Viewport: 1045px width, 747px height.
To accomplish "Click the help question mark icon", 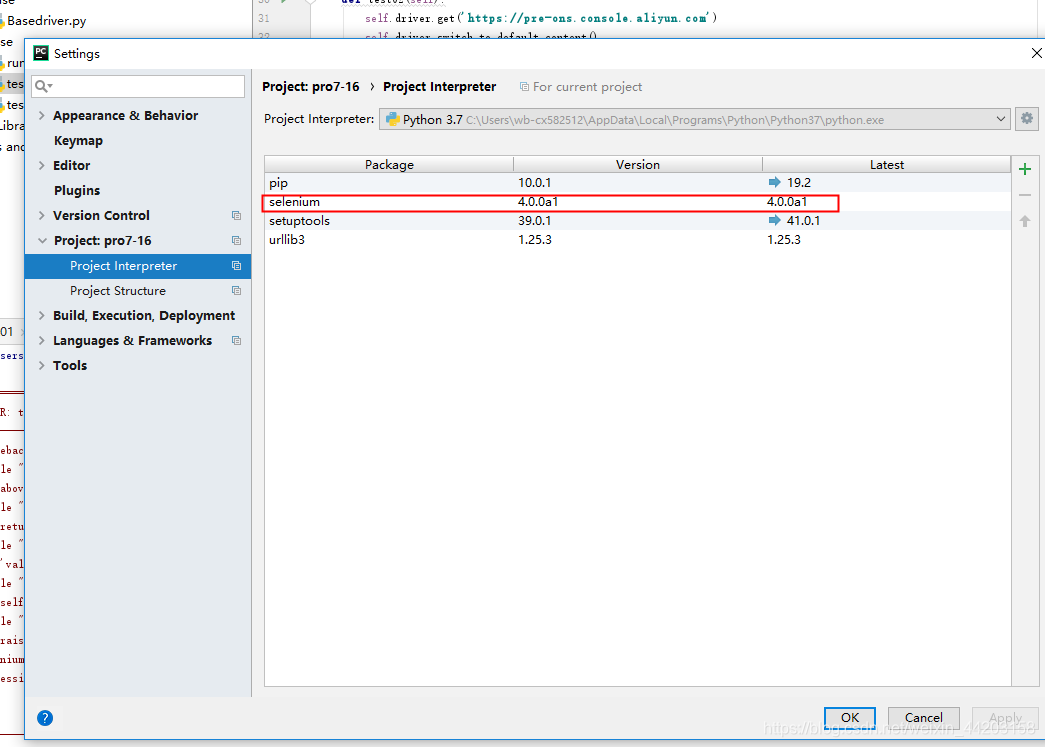I will [x=45, y=718].
